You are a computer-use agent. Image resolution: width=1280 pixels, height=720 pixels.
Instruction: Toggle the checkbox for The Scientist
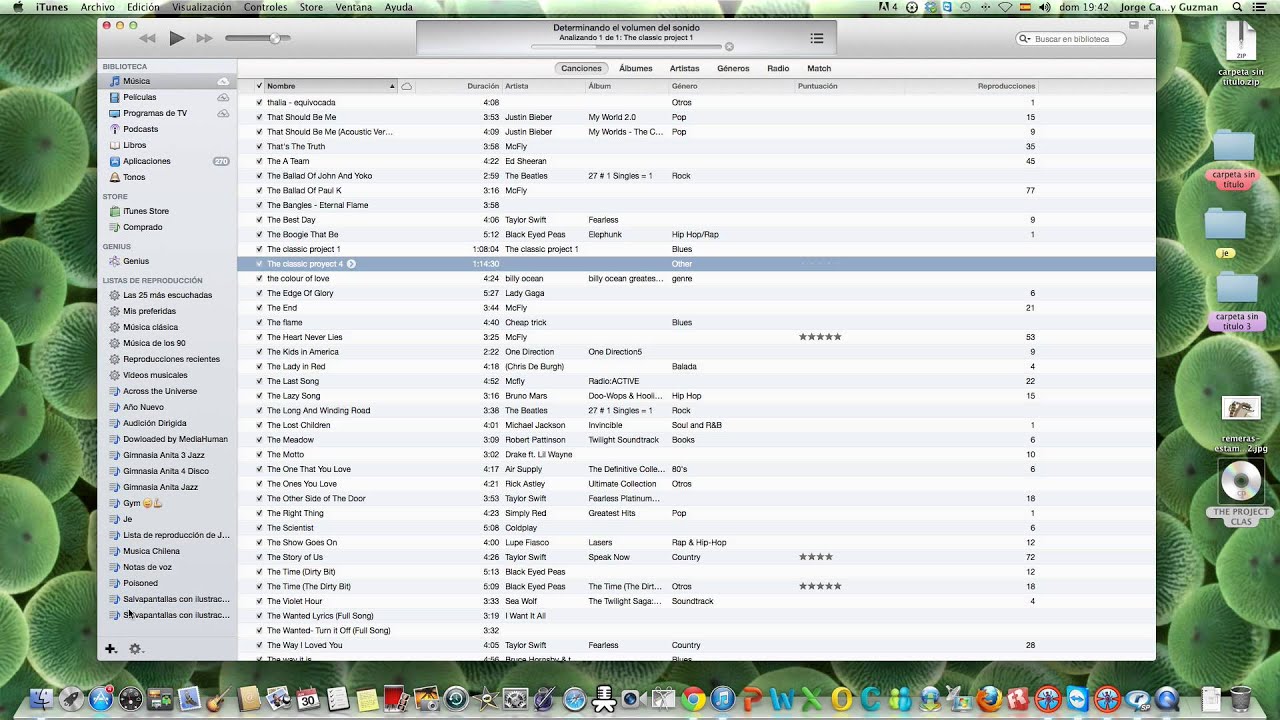259,528
